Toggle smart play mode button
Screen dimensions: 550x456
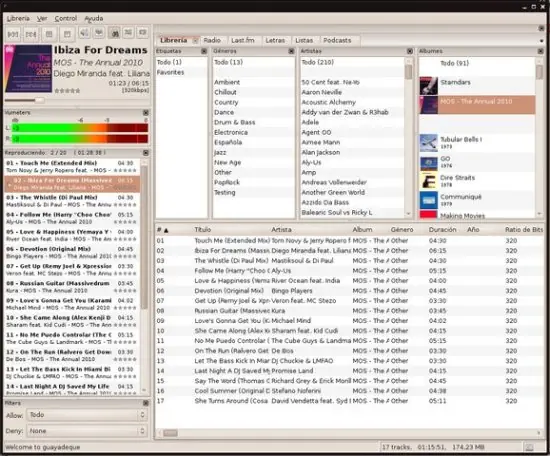114,33
